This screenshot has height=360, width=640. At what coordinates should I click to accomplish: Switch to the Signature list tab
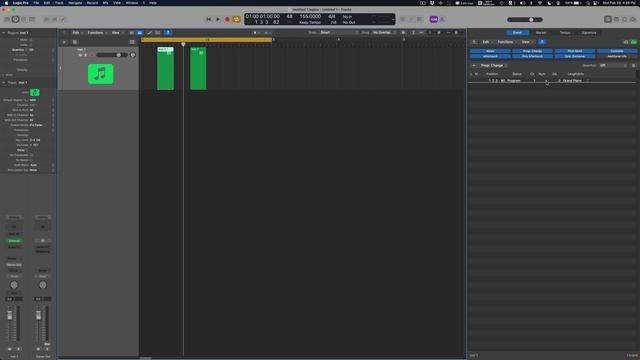click(589, 33)
